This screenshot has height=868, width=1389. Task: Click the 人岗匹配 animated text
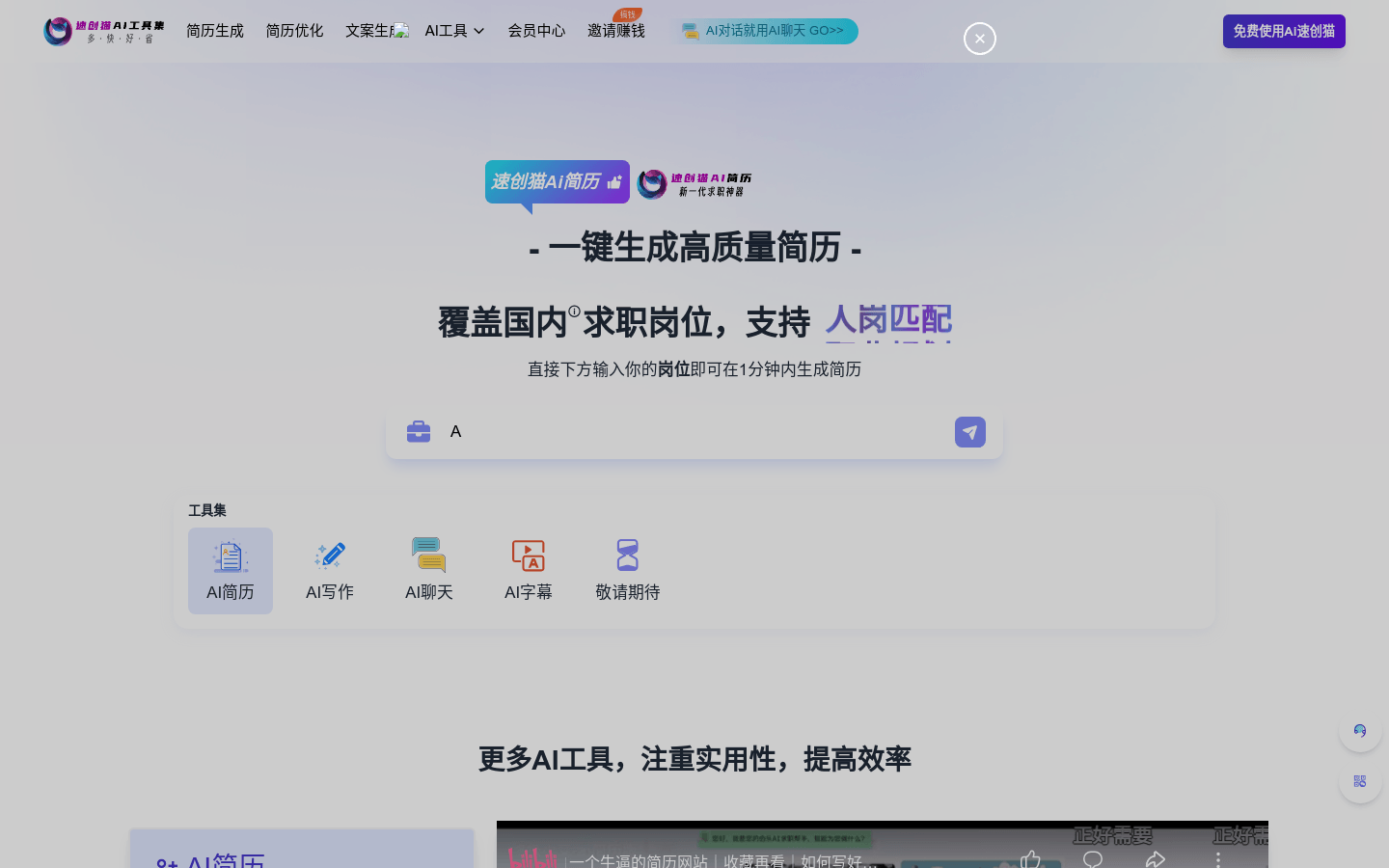coord(888,320)
